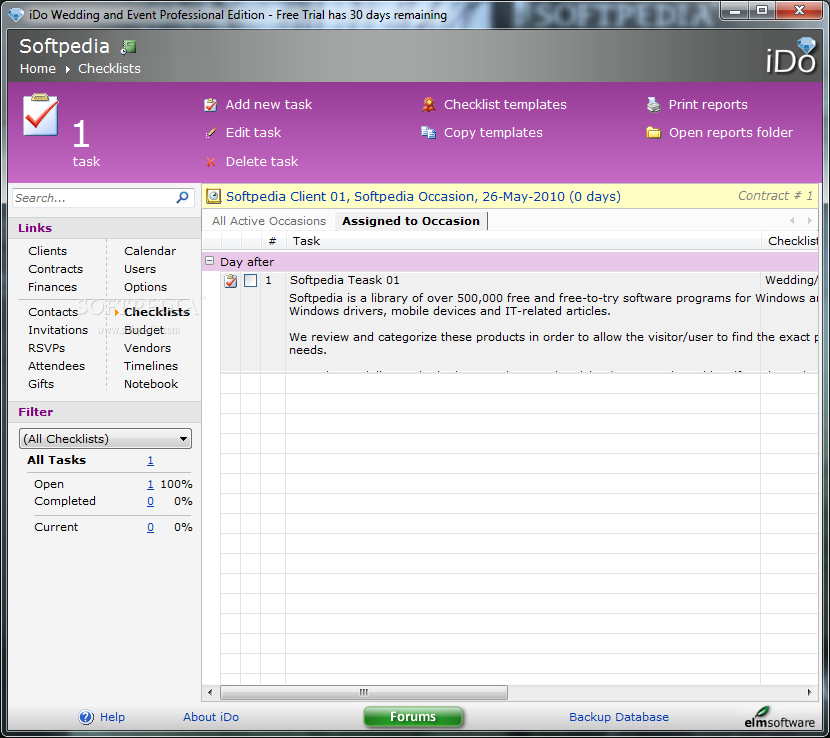Screen dimensions: 830x738
Task: Open the Clients link
Action: (x=48, y=251)
